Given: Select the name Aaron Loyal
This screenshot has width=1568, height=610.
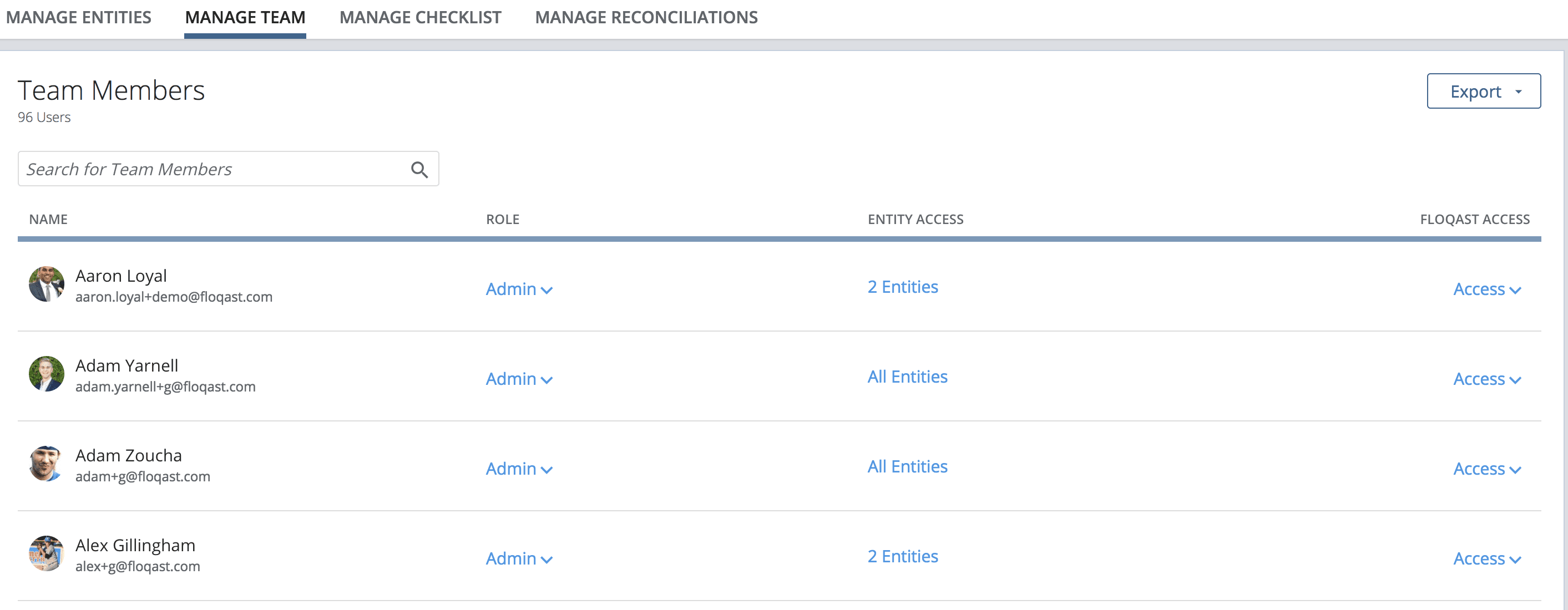Looking at the screenshot, I should tap(121, 276).
